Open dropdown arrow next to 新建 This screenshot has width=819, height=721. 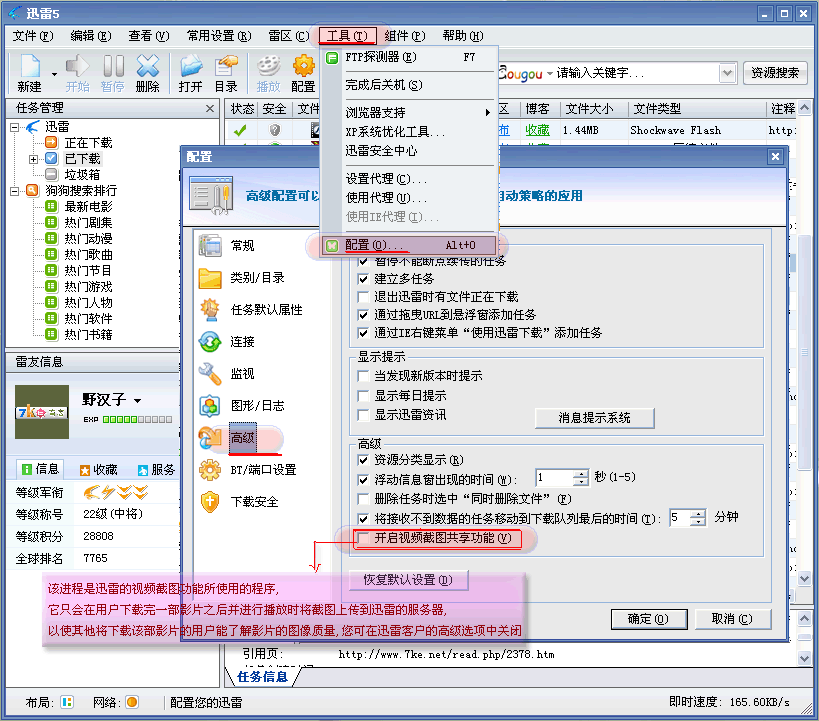(x=54, y=74)
